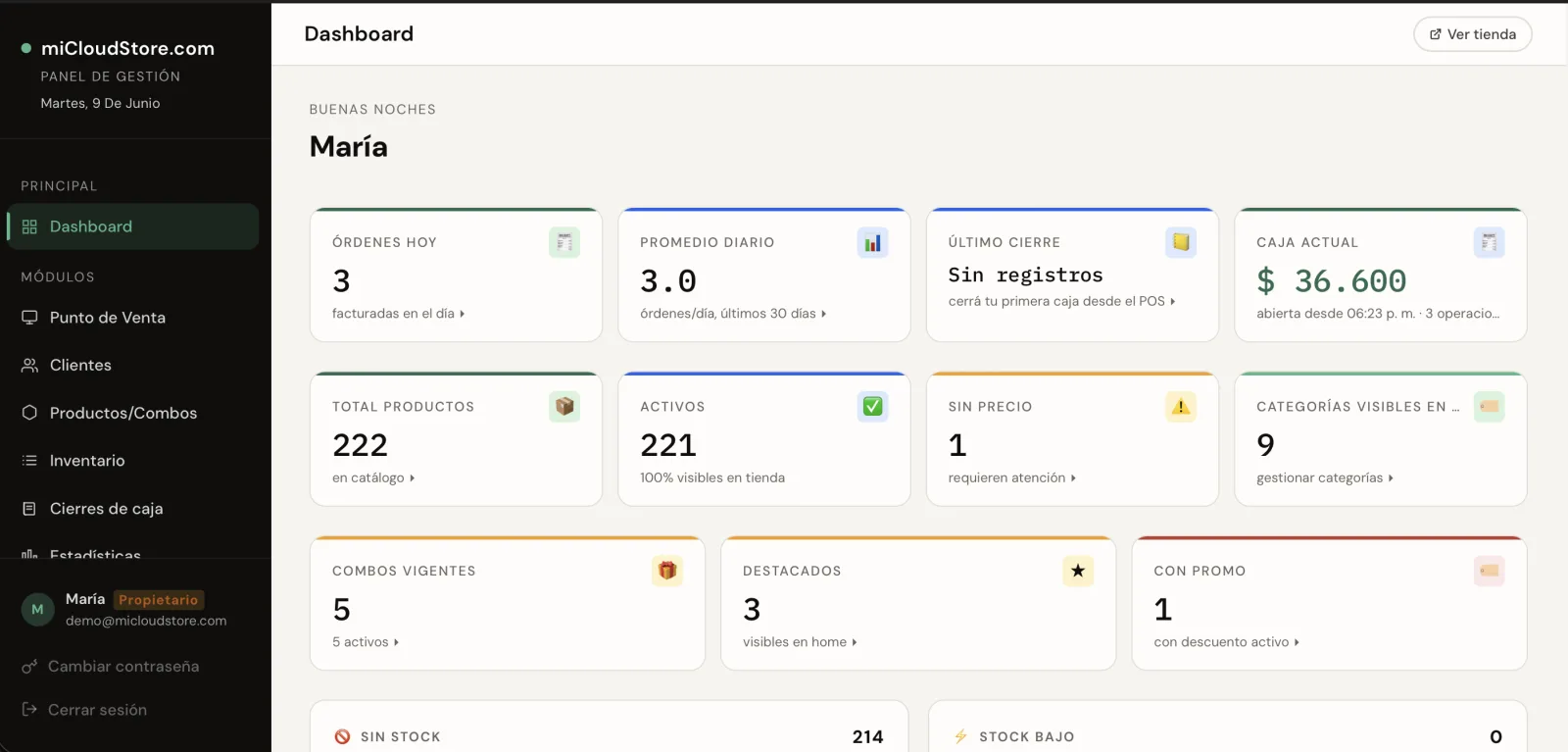Follow 'órdenes/día, últimos 30 días' link
This screenshot has width=1568, height=752.
point(733,314)
